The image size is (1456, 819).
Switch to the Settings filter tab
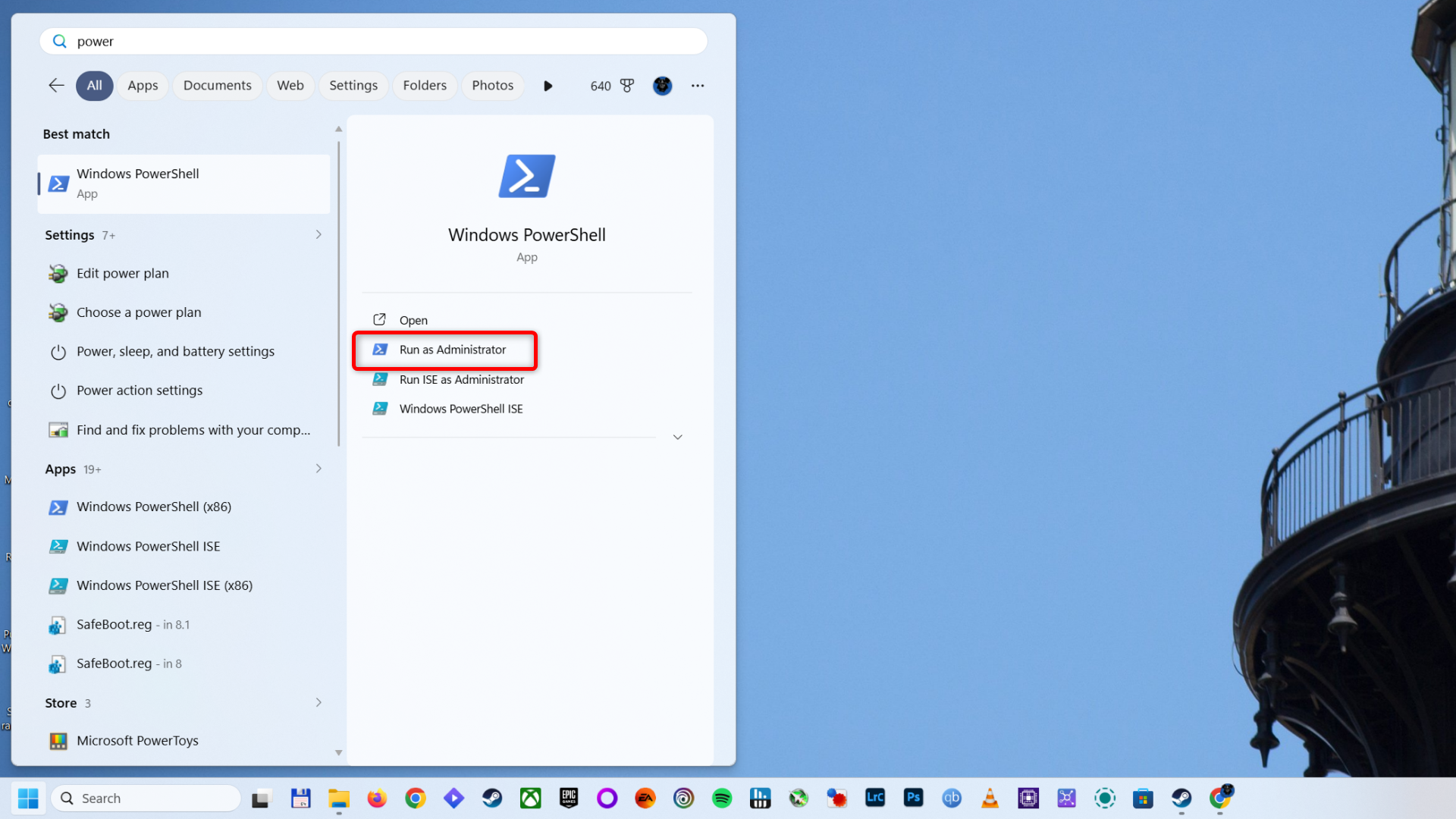click(x=353, y=86)
